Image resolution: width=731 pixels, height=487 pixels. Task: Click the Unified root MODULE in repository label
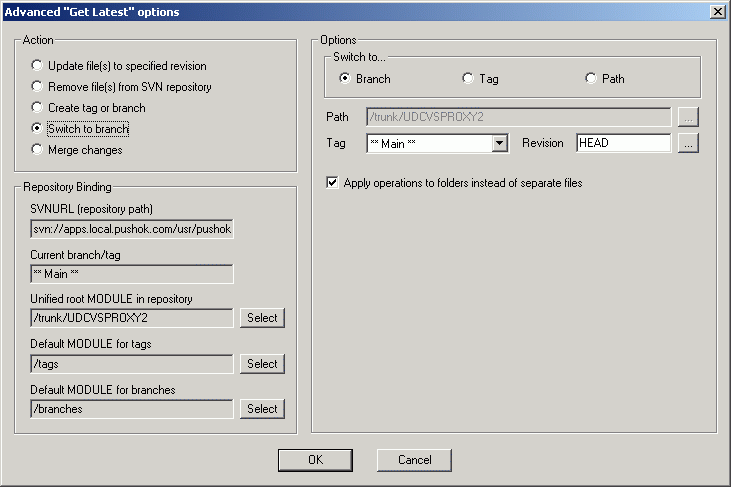(111, 299)
